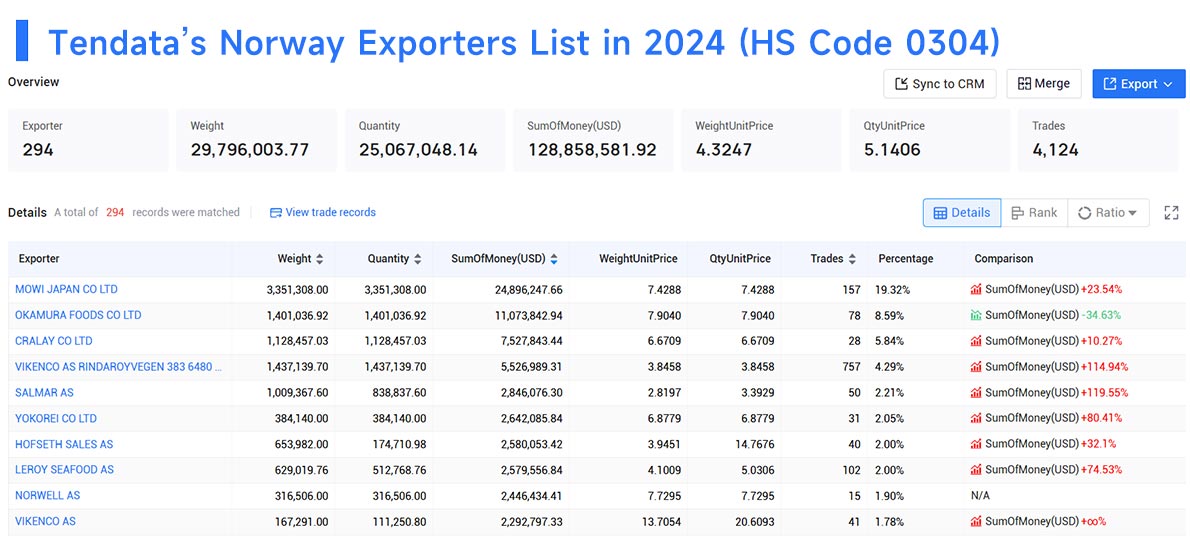The width and height of the screenshot is (1190, 538).
Task: Open the View trade records link
Action: 323,212
